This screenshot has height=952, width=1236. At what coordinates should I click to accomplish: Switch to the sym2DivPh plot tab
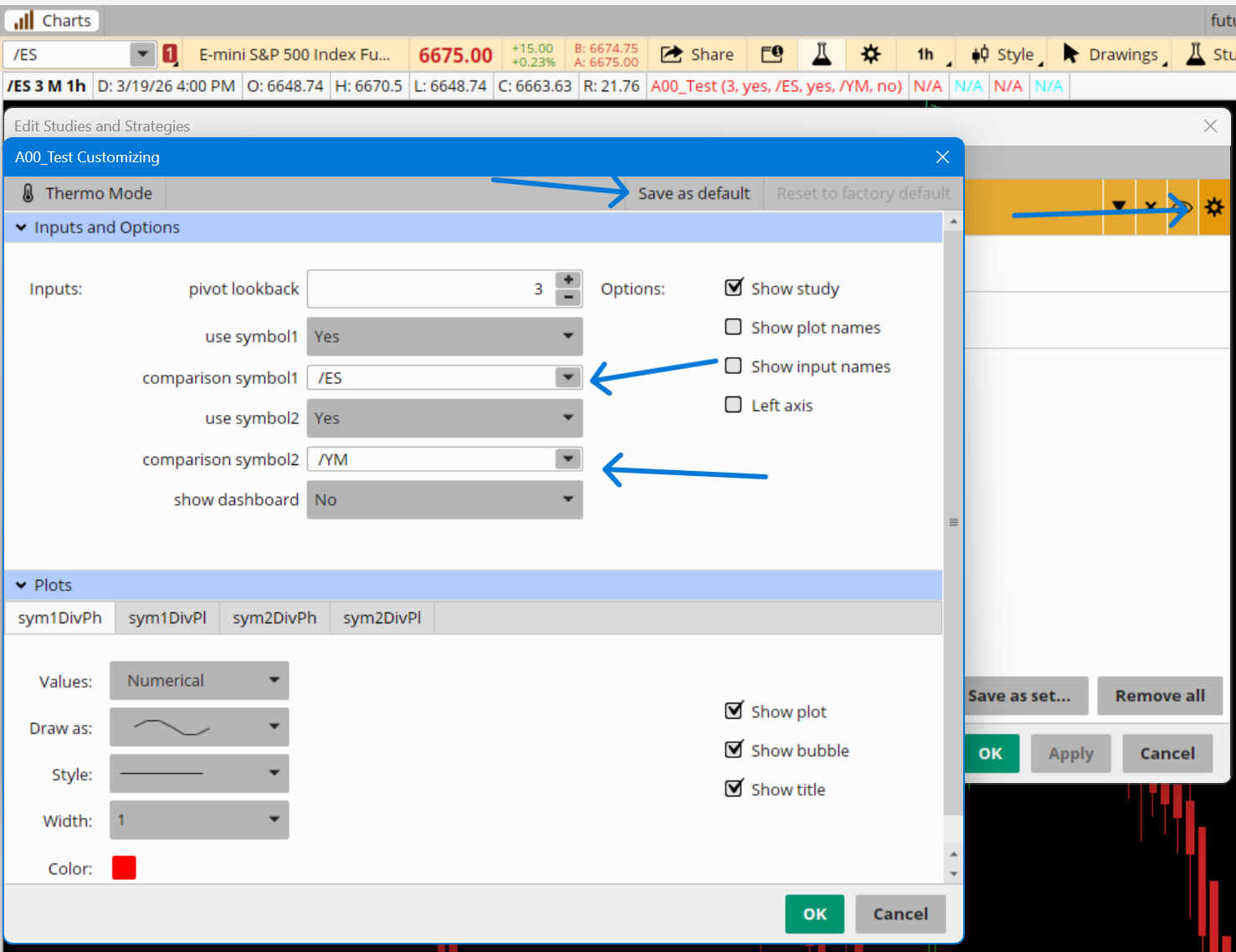coord(274,618)
